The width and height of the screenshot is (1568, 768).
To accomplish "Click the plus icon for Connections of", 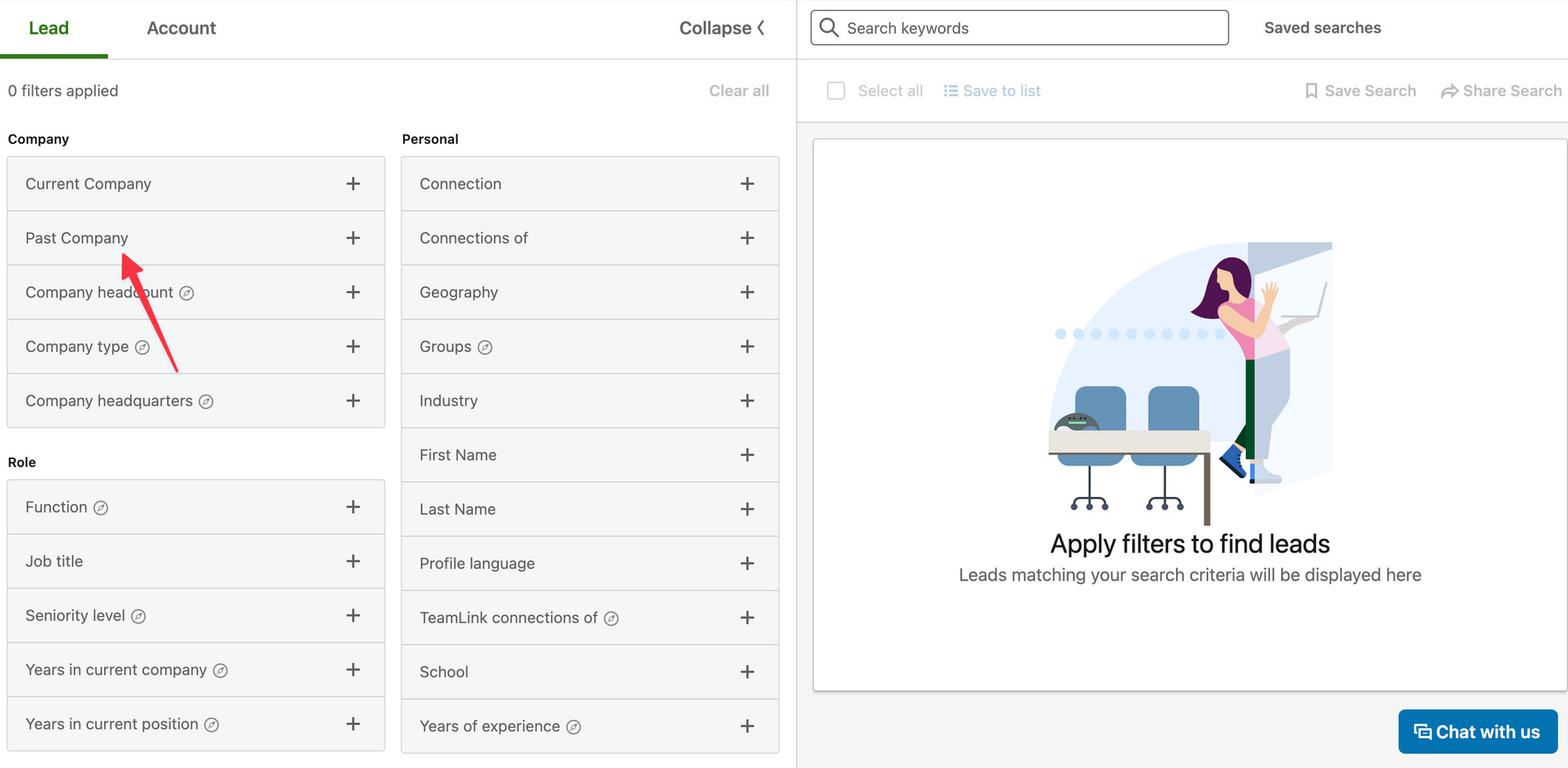I will [x=747, y=238].
